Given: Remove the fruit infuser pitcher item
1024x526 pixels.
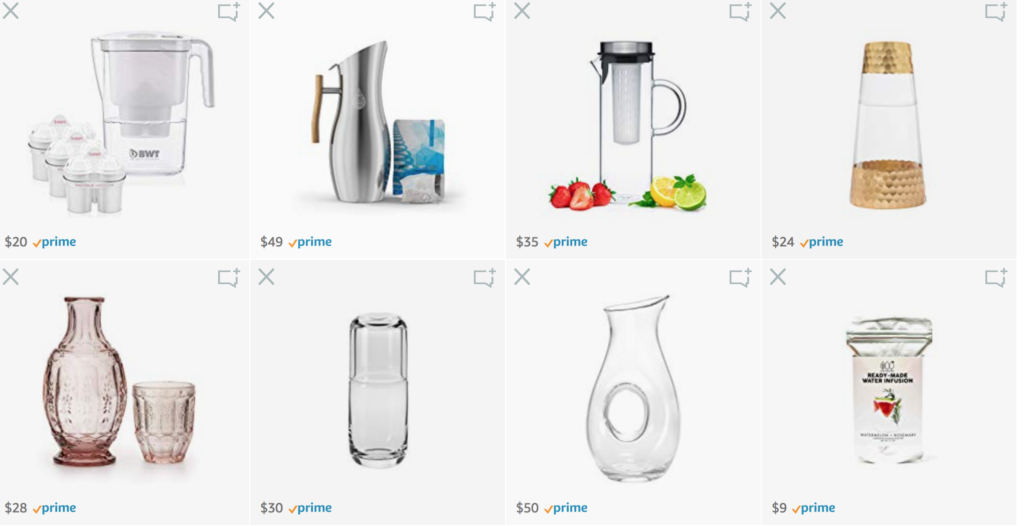Looking at the screenshot, I should point(522,11).
